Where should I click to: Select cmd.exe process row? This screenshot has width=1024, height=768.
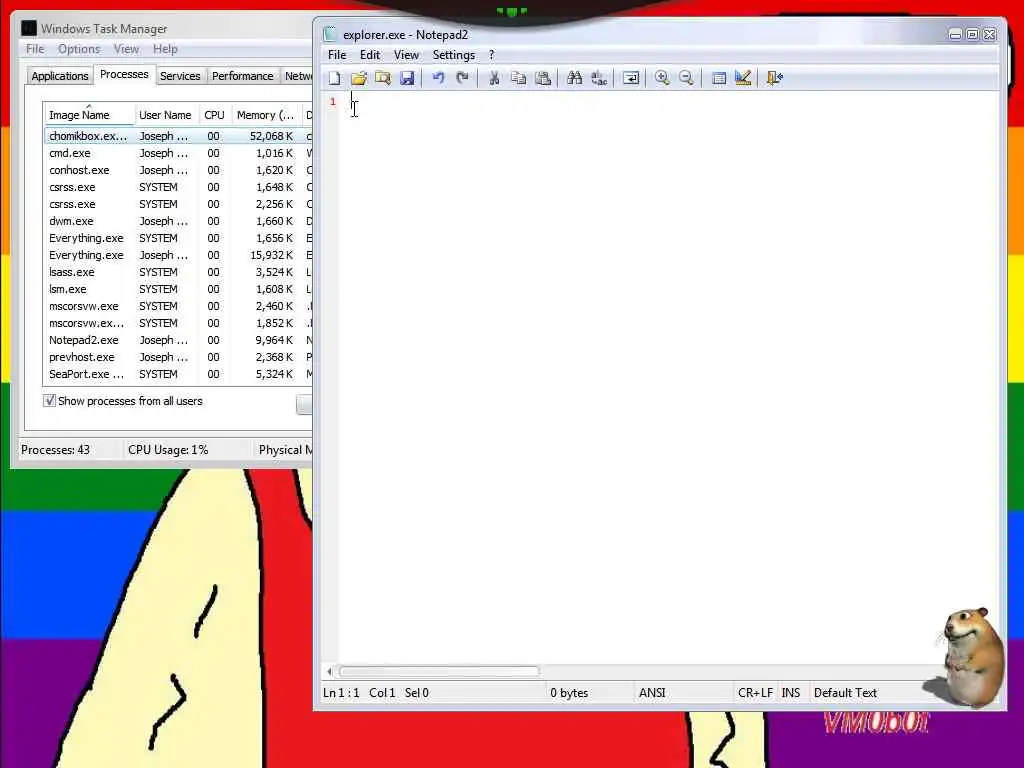(x=178, y=153)
